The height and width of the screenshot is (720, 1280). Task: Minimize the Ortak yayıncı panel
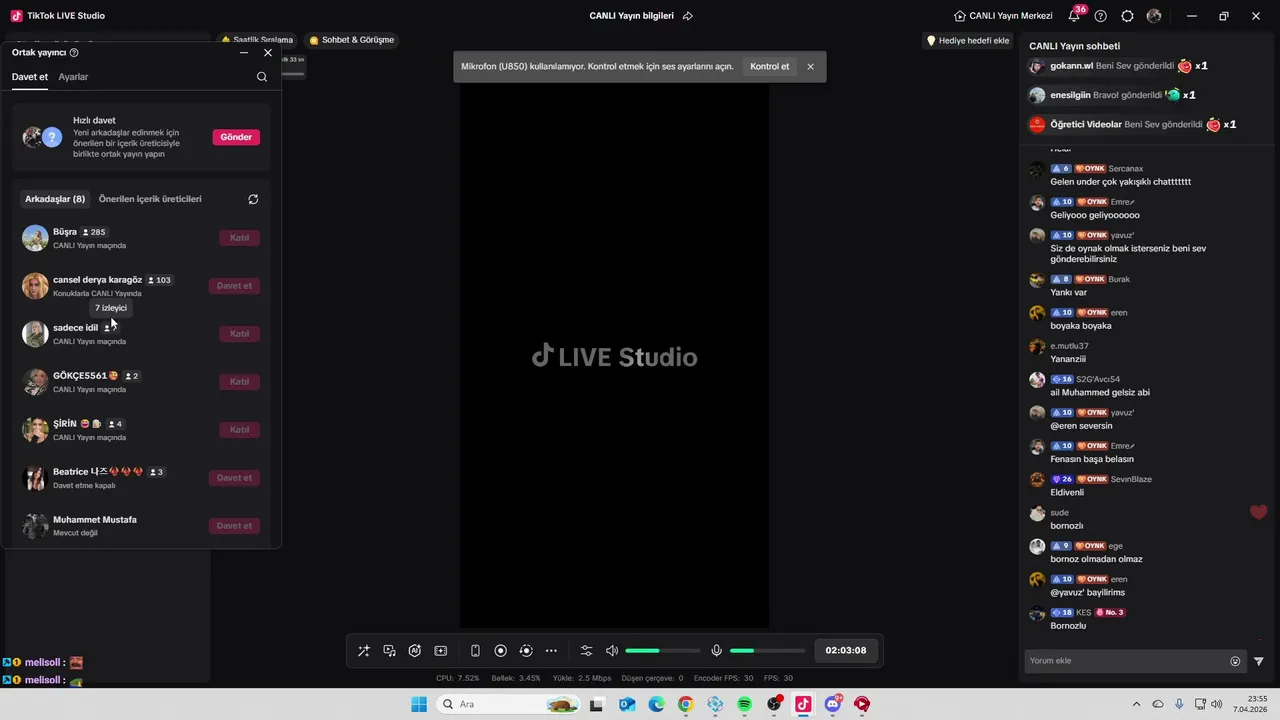tap(245, 53)
